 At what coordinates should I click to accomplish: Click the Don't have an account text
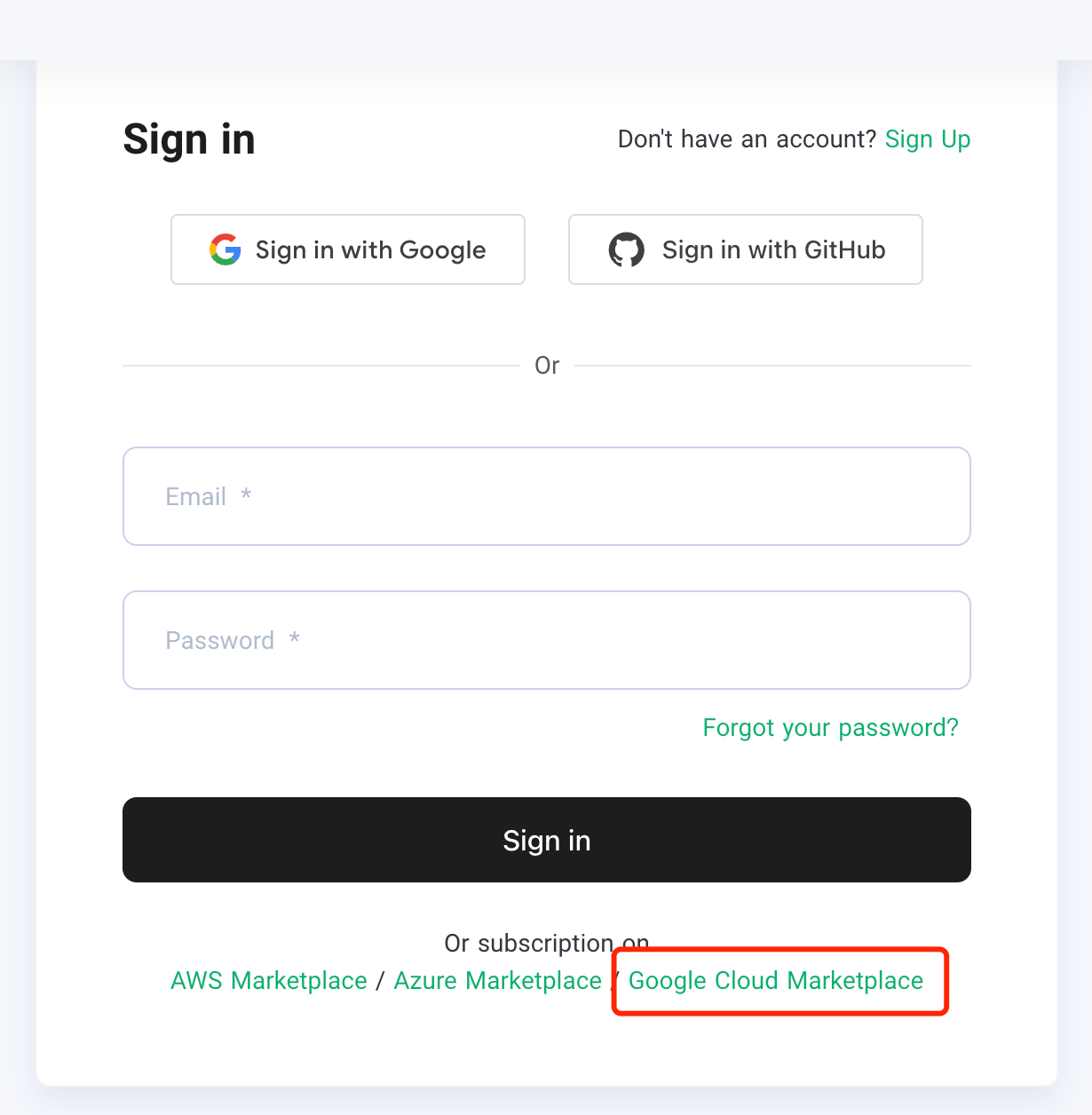tap(747, 139)
